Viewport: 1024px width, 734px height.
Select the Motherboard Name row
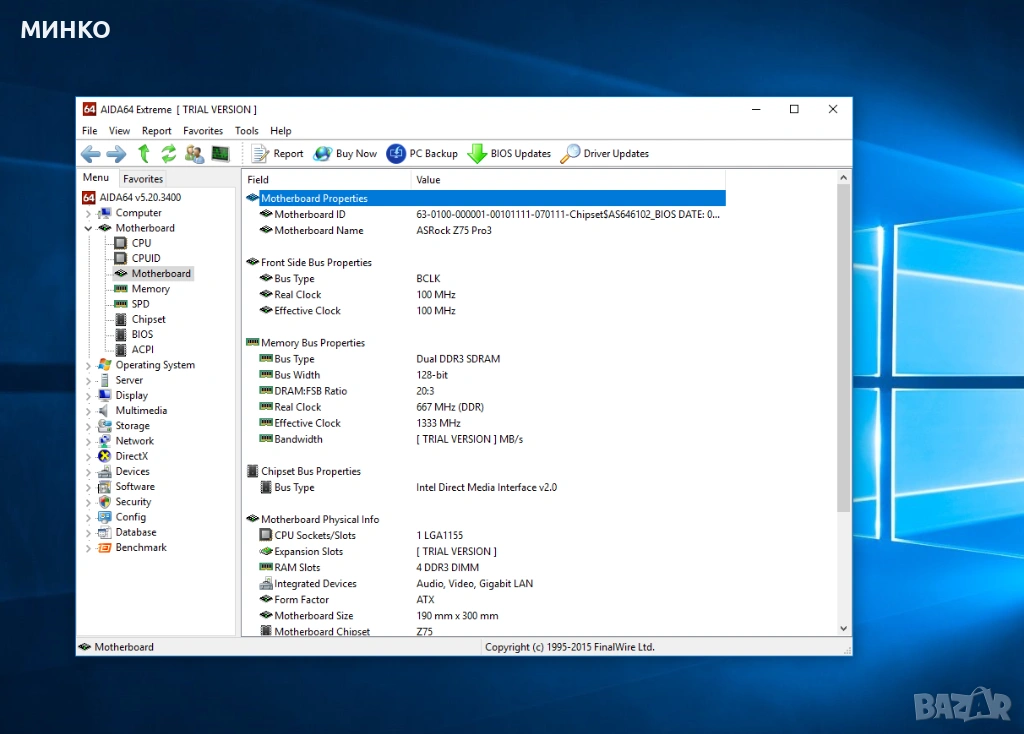[319, 231]
